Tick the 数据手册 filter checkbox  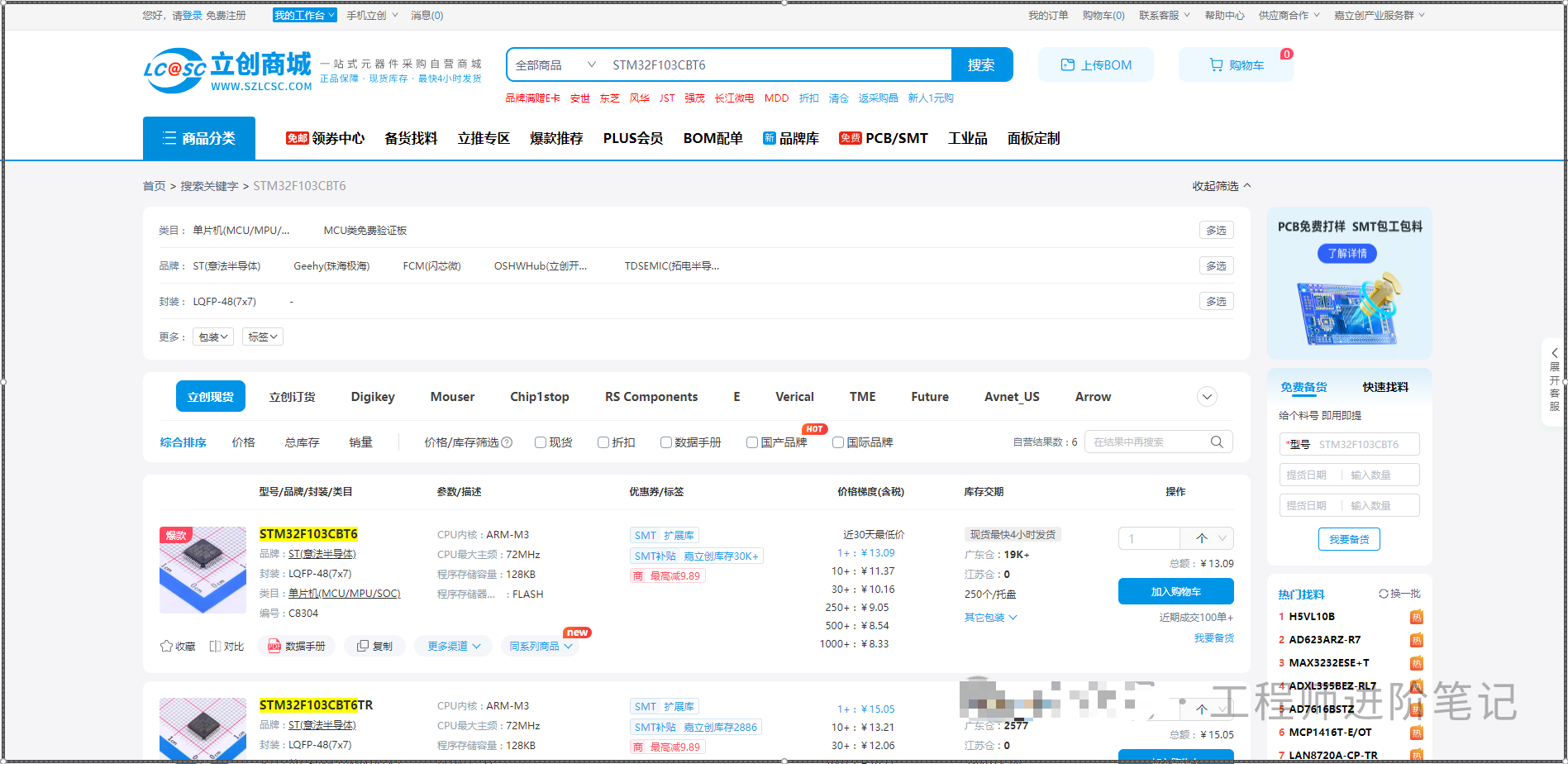pos(666,442)
